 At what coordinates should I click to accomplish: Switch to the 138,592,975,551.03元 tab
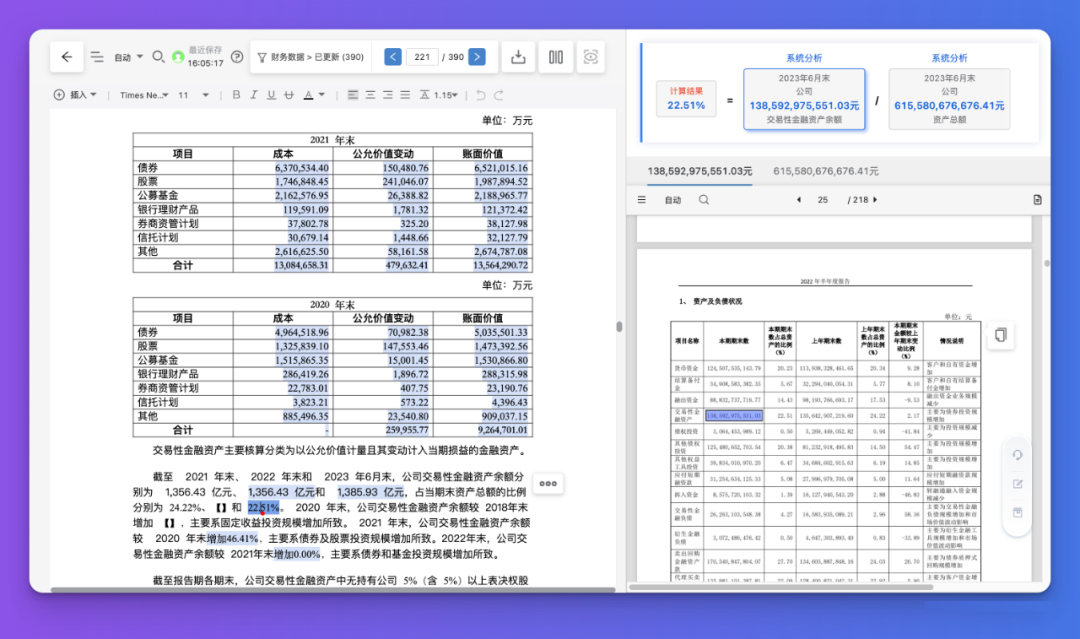click(x=699, y=171)
